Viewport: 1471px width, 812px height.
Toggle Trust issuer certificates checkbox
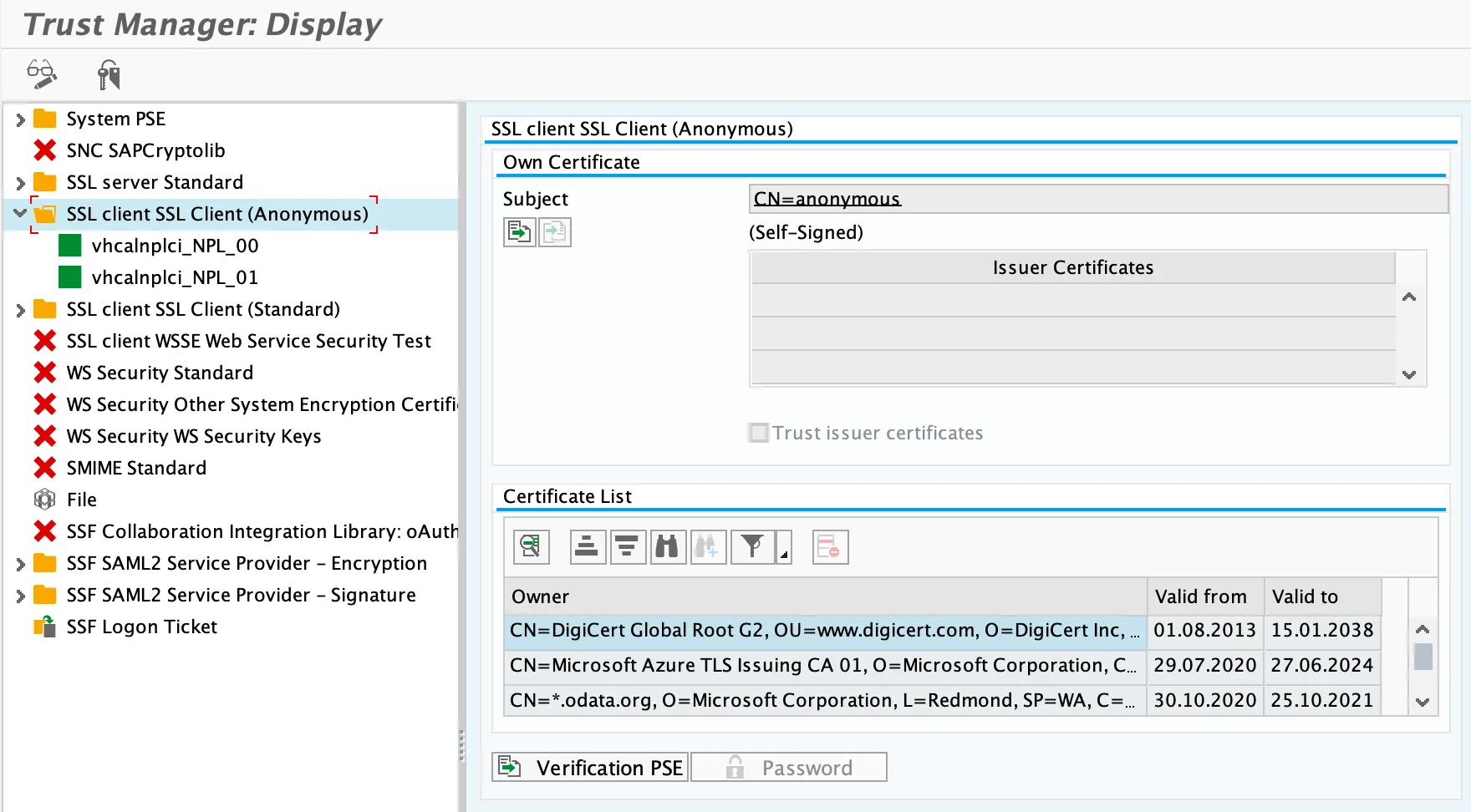pyautogui.click(x=759, y=433)
